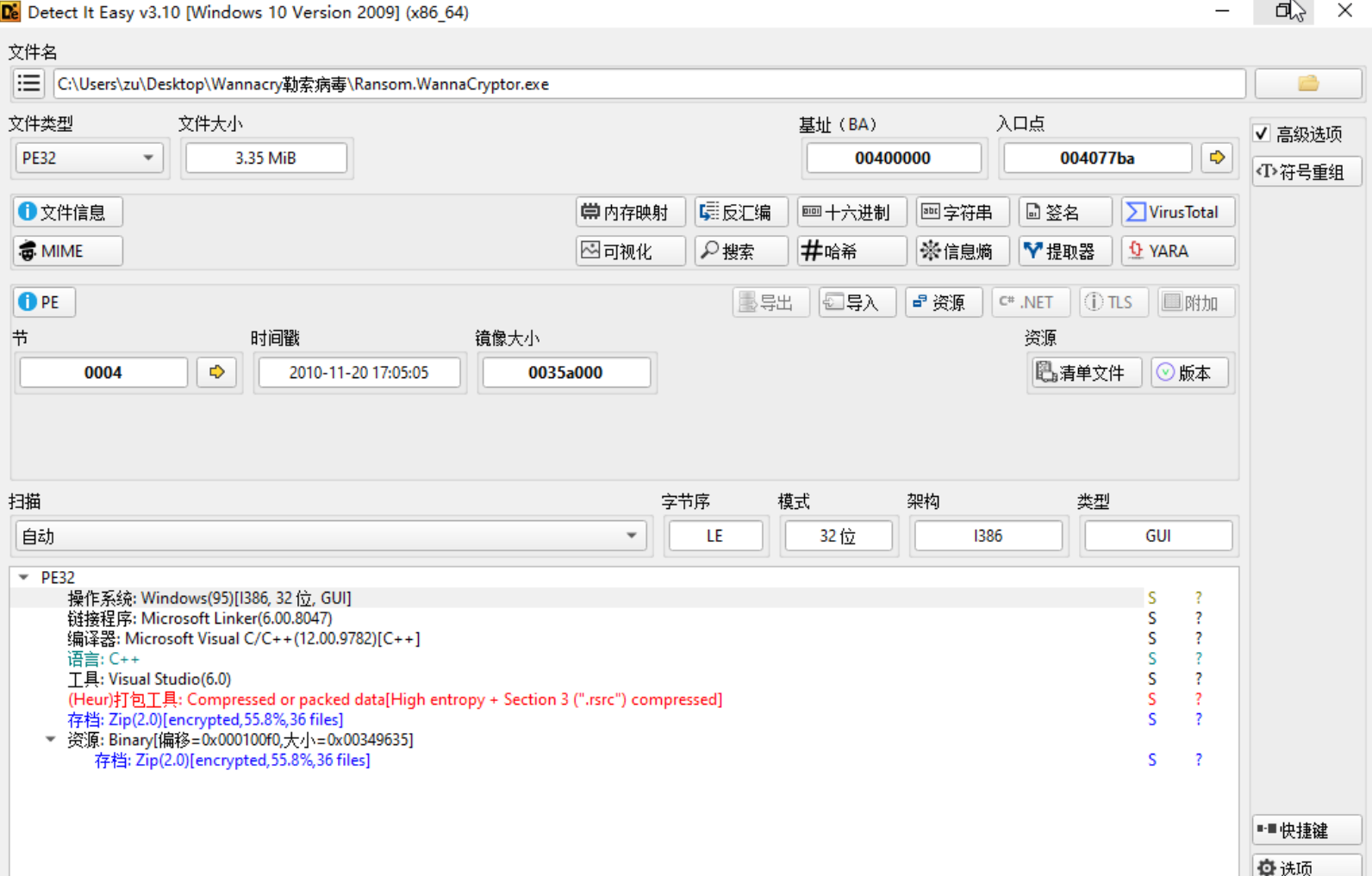Open the MIME viewer
This screenshot has width=1372, height=876.
pyautogui.click(x=68, y=251)
